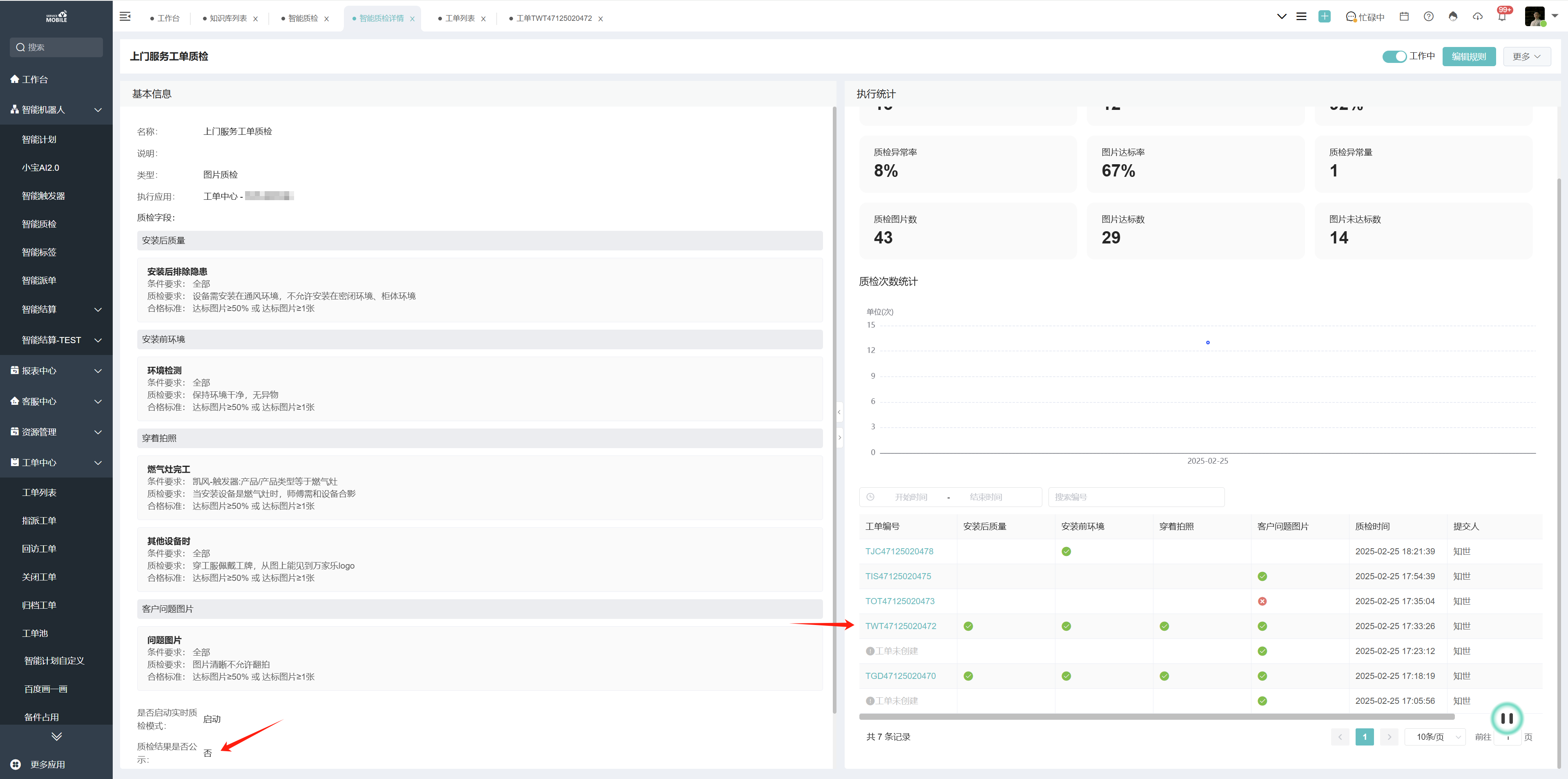The image size is (1568, 779).
Task: Focus the sidebar 搜索 search box
Action: pyautogui.click(x=56, y=47)
